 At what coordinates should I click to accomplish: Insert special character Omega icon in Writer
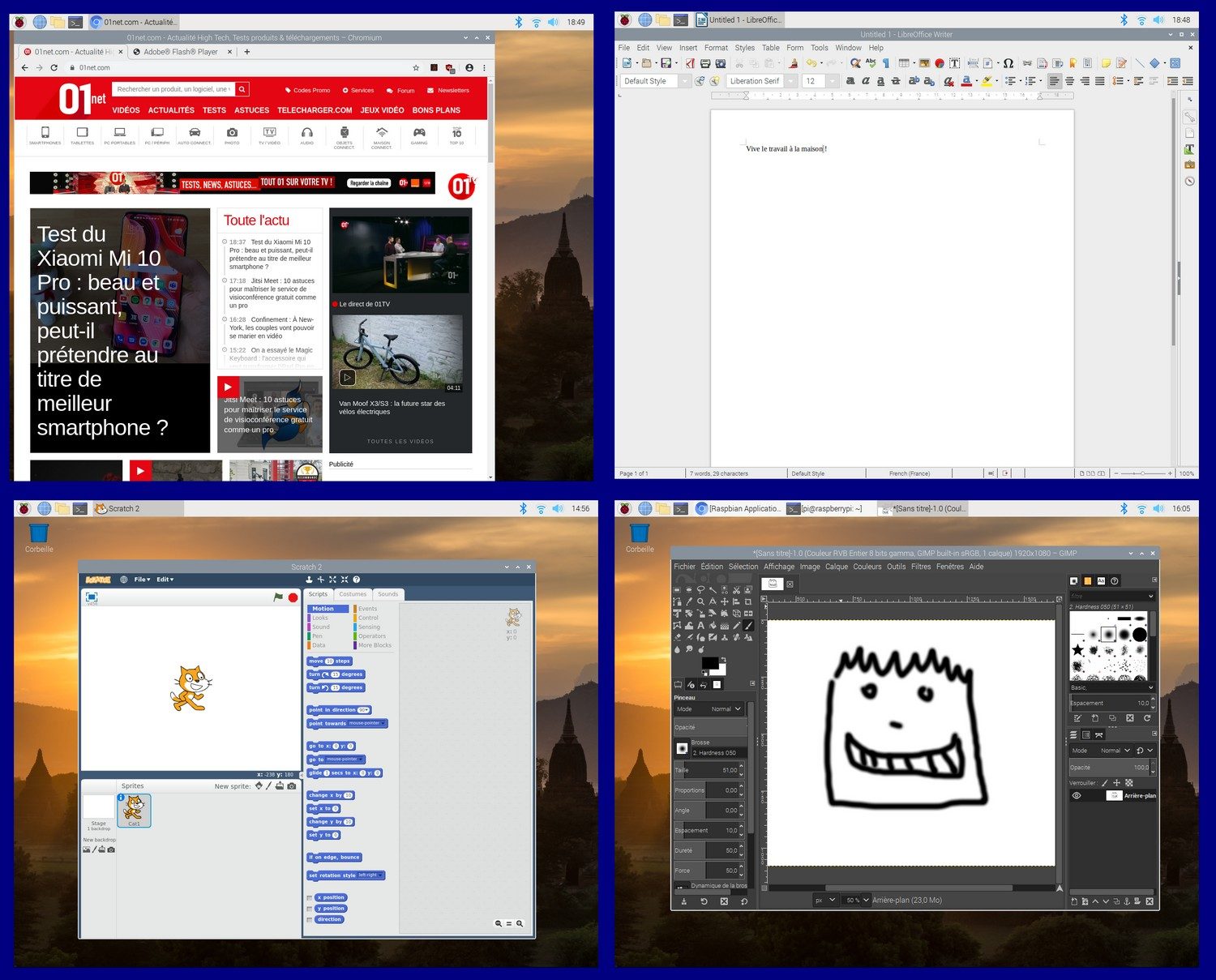point(1008,63)
